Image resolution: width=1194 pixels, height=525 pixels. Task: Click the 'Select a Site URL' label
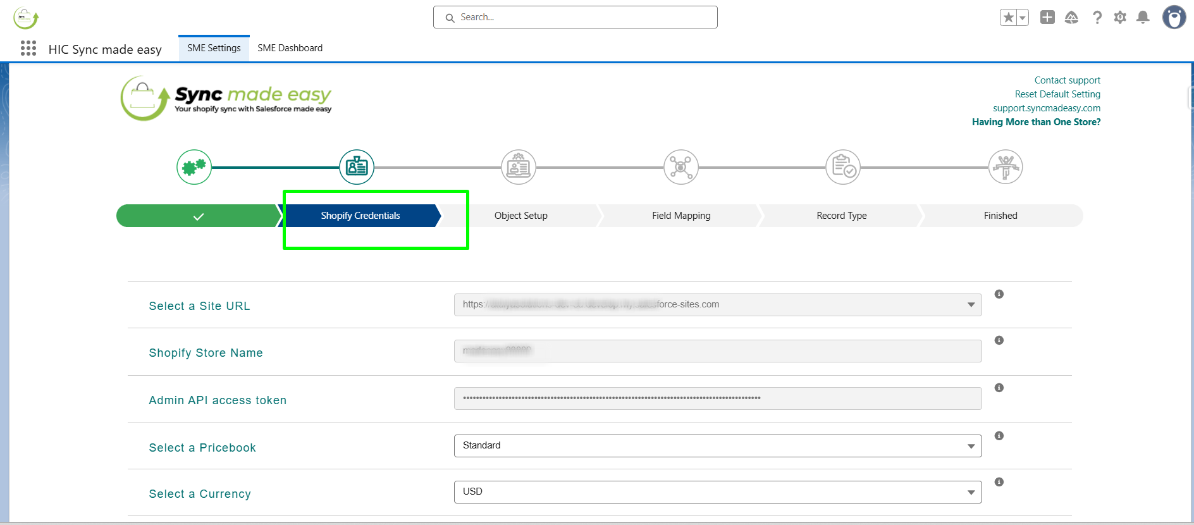pyautogui.click(x=200, y=306)
